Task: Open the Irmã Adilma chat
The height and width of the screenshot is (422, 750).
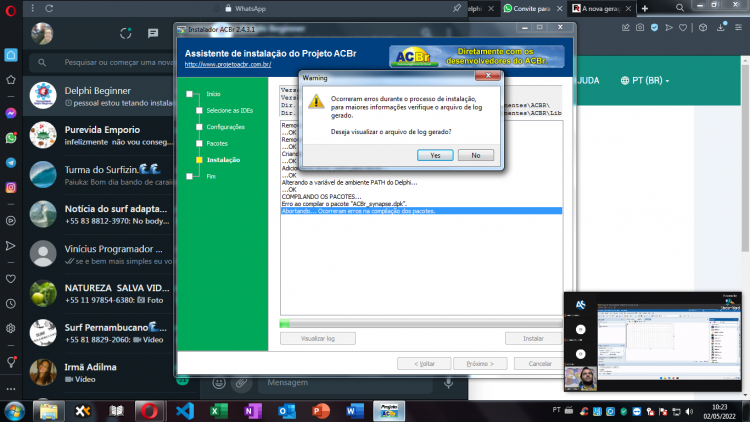Action: pyautogui.click(x=99, y=373)
